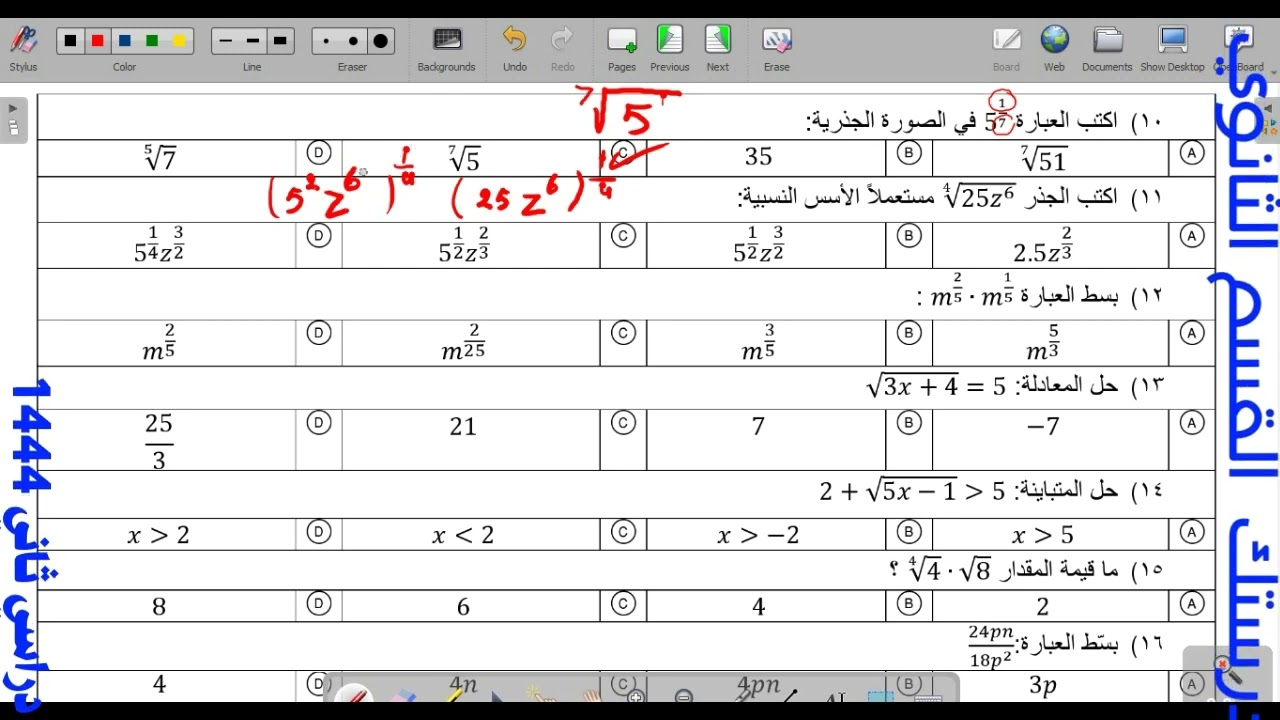
Task: Select the Stylus tool
Action: (23, 48)
